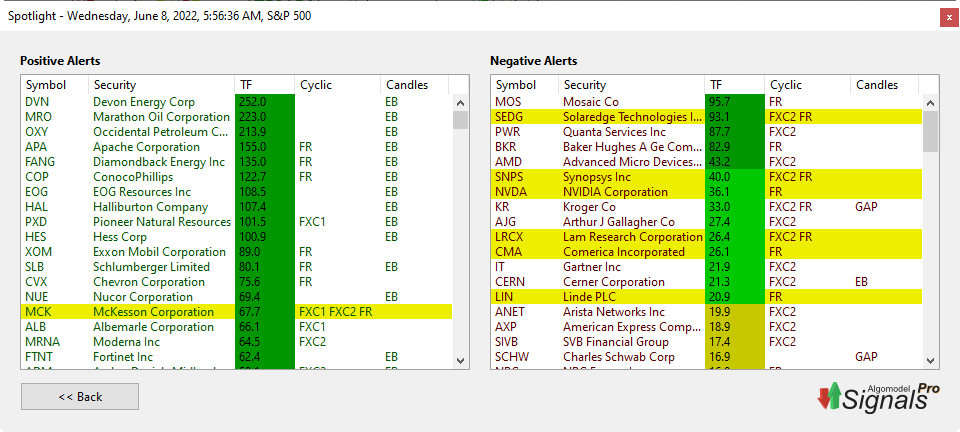Select Moderna Inc row
960x432 pixels.
point(237,341)
